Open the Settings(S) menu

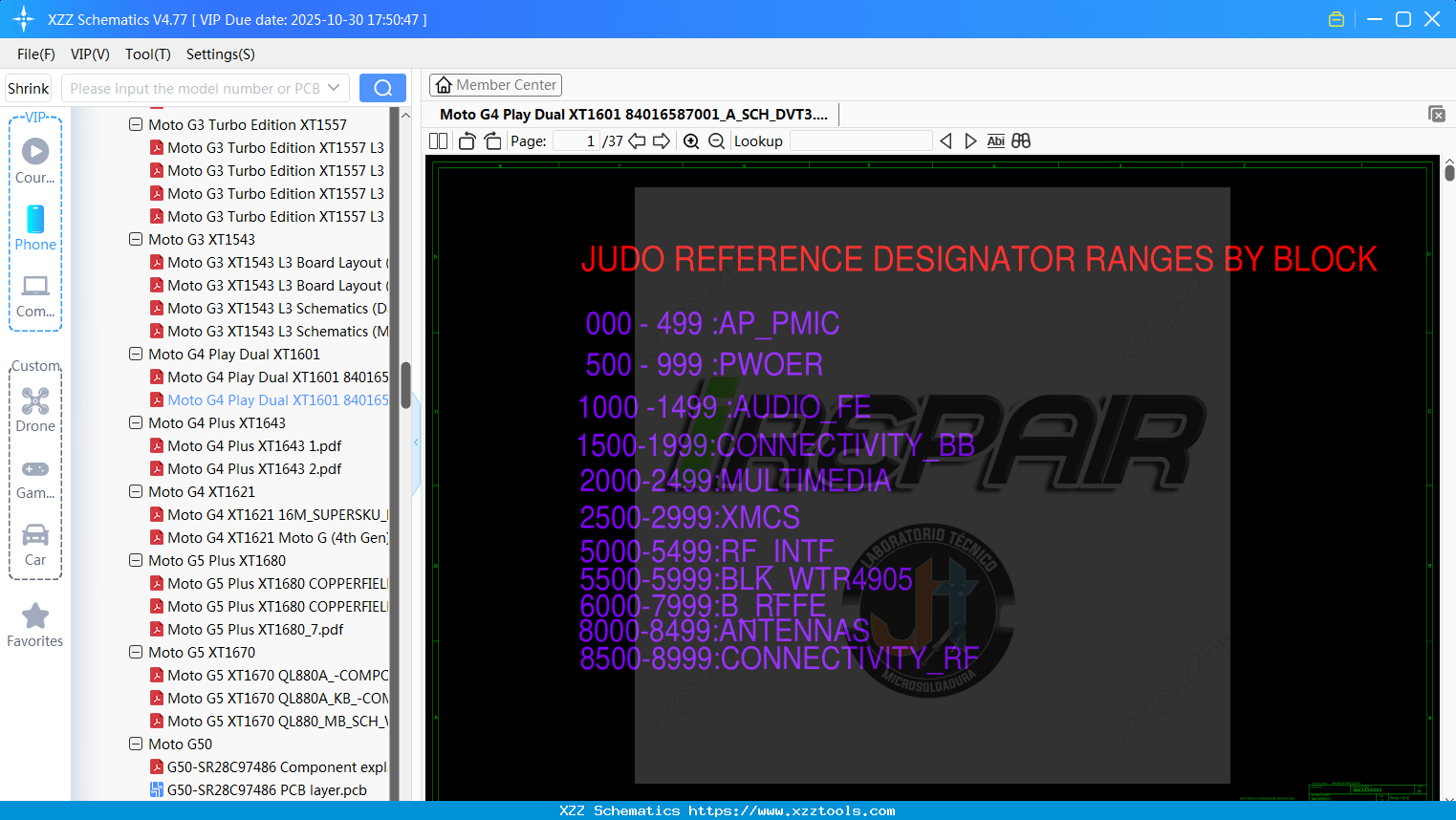click(221, 54)
